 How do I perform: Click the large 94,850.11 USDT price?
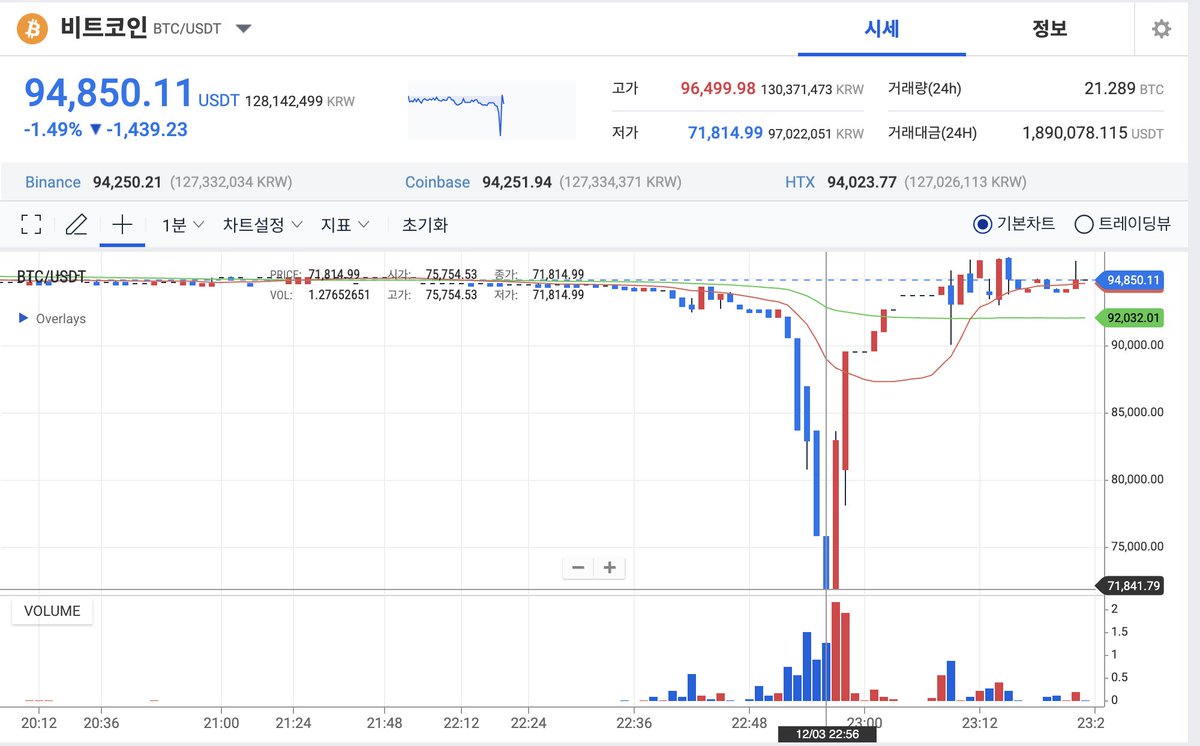point(109,93)
